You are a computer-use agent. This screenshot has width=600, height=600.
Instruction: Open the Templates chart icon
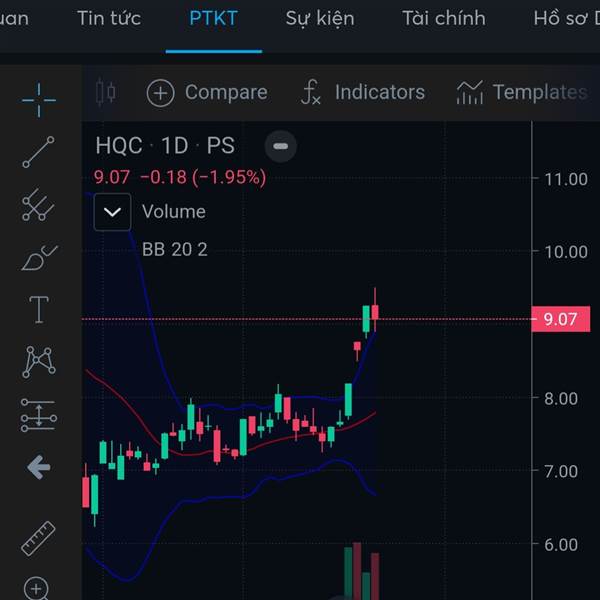(470, 92)
